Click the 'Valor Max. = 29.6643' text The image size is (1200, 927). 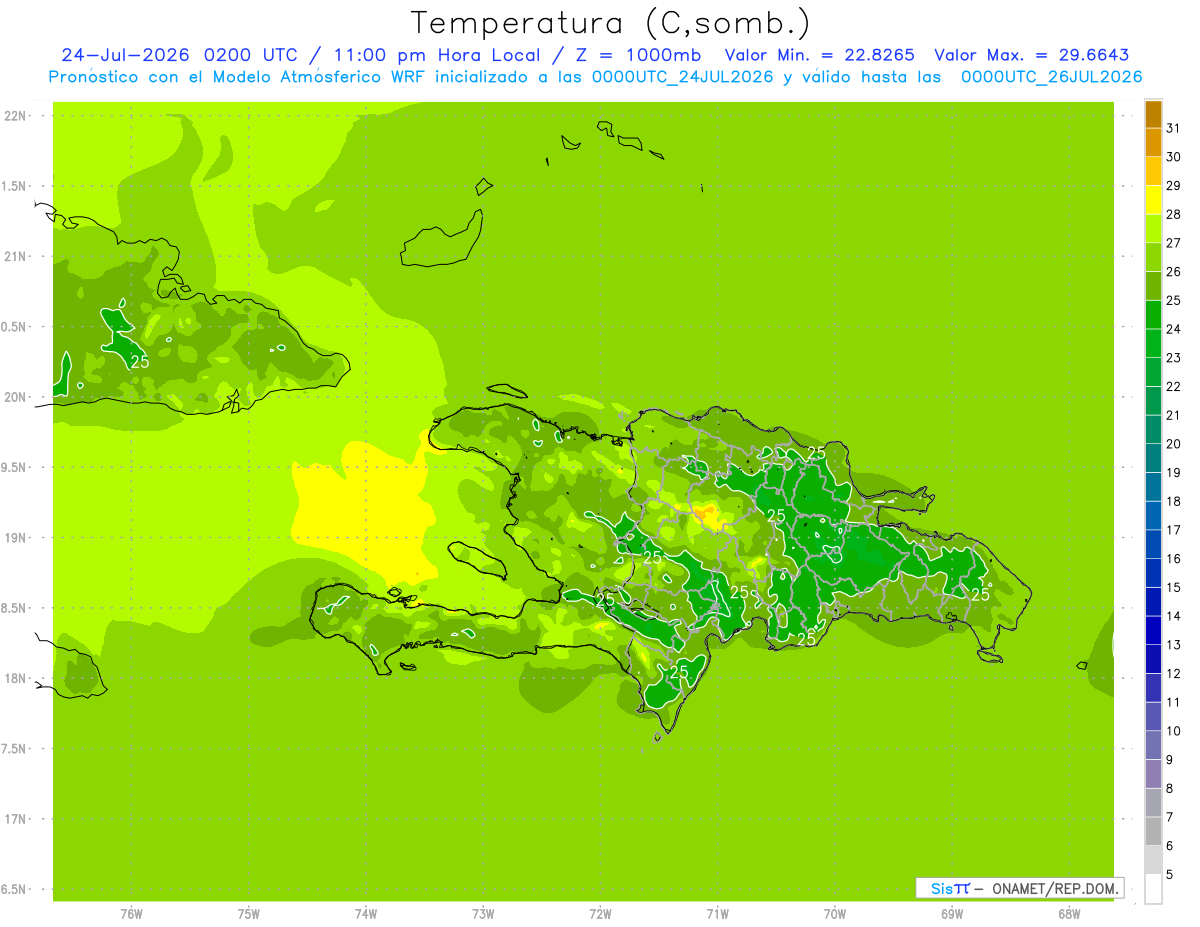pos(1032,55)
